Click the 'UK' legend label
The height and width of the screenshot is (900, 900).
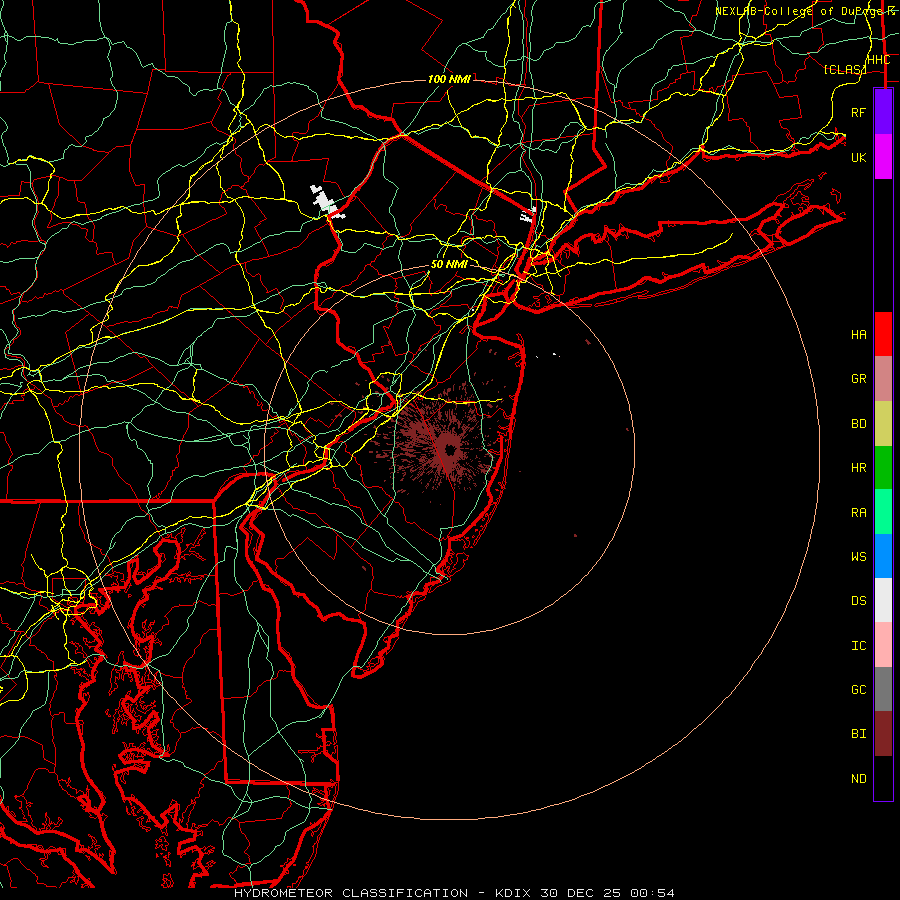pos(859,157)
